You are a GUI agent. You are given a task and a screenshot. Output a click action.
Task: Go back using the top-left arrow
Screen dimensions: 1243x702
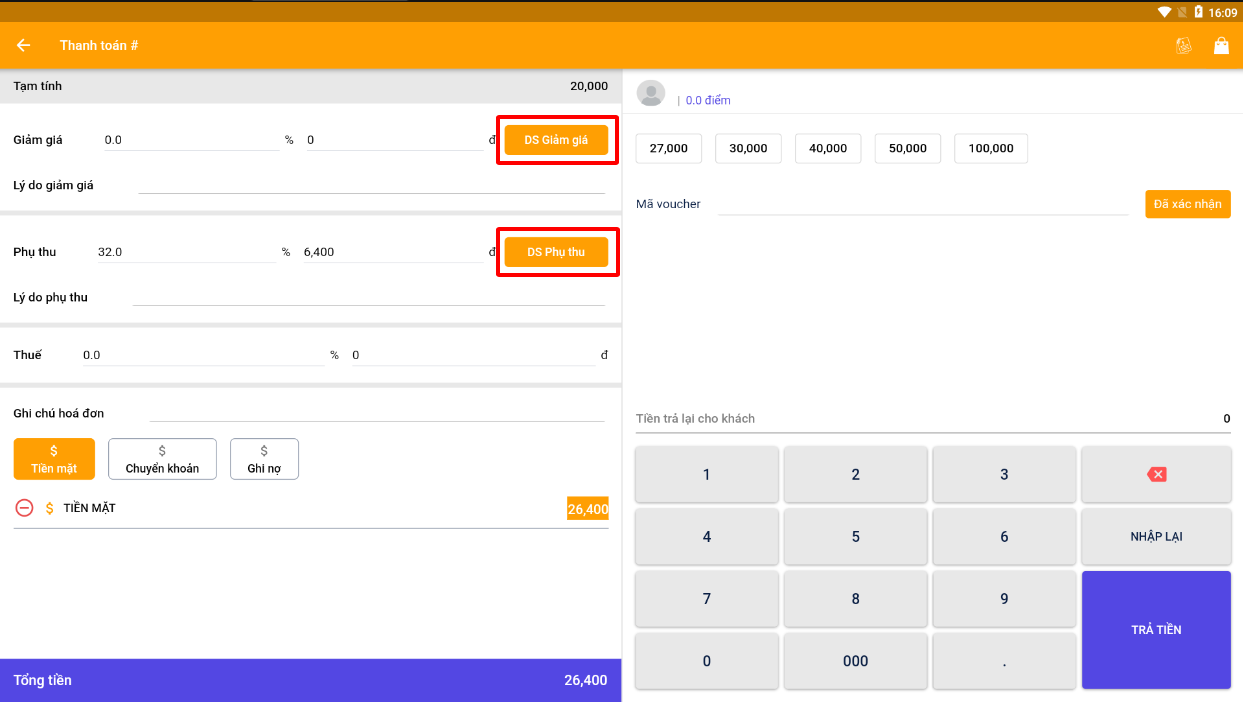[23, 45]
